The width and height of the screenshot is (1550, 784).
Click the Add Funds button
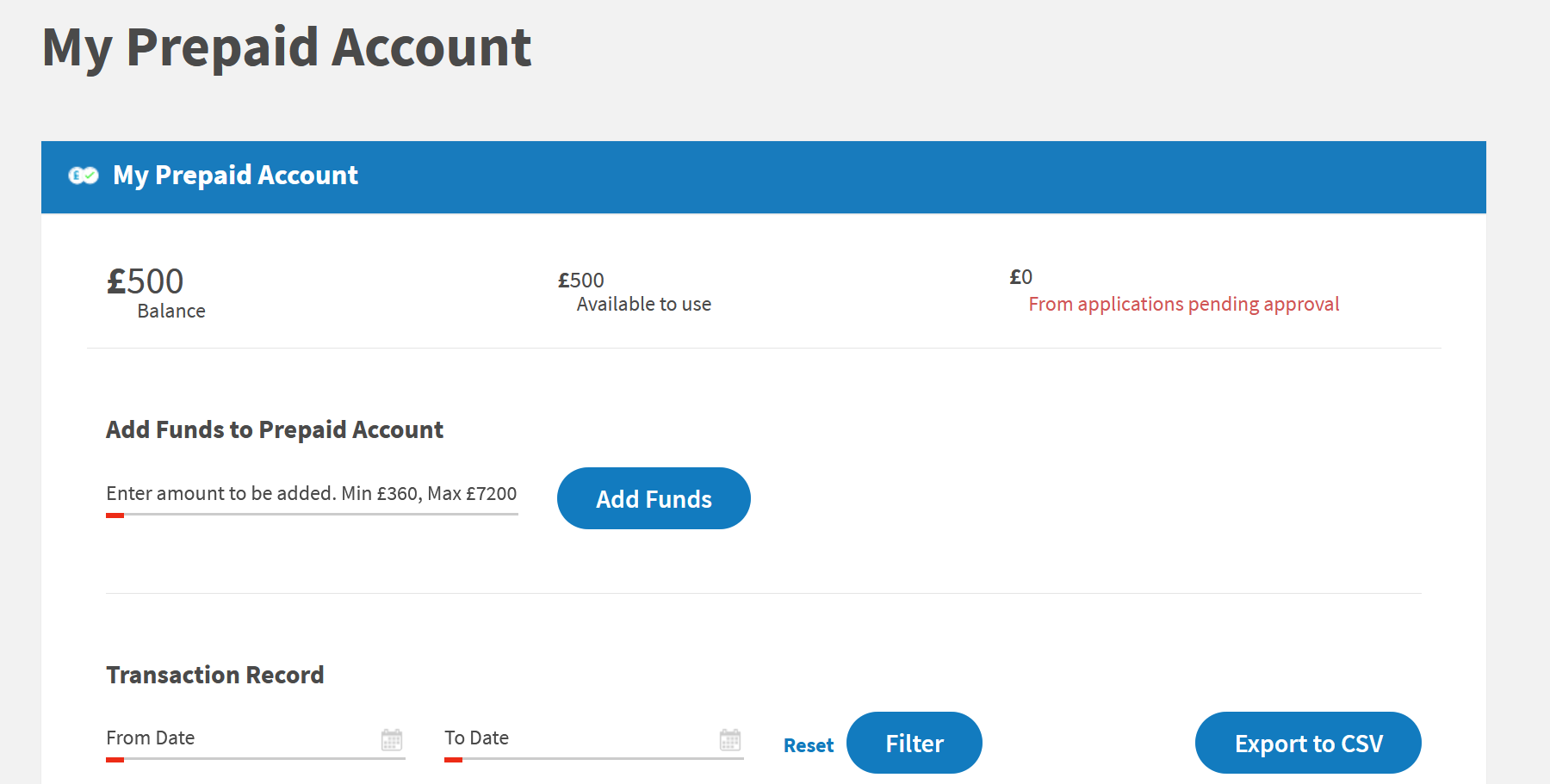pos(654,498)
